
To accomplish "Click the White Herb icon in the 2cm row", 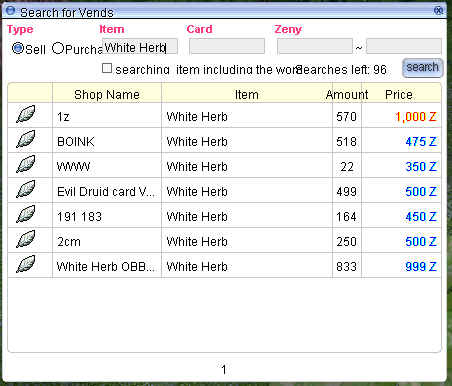I will pos(26,239).
